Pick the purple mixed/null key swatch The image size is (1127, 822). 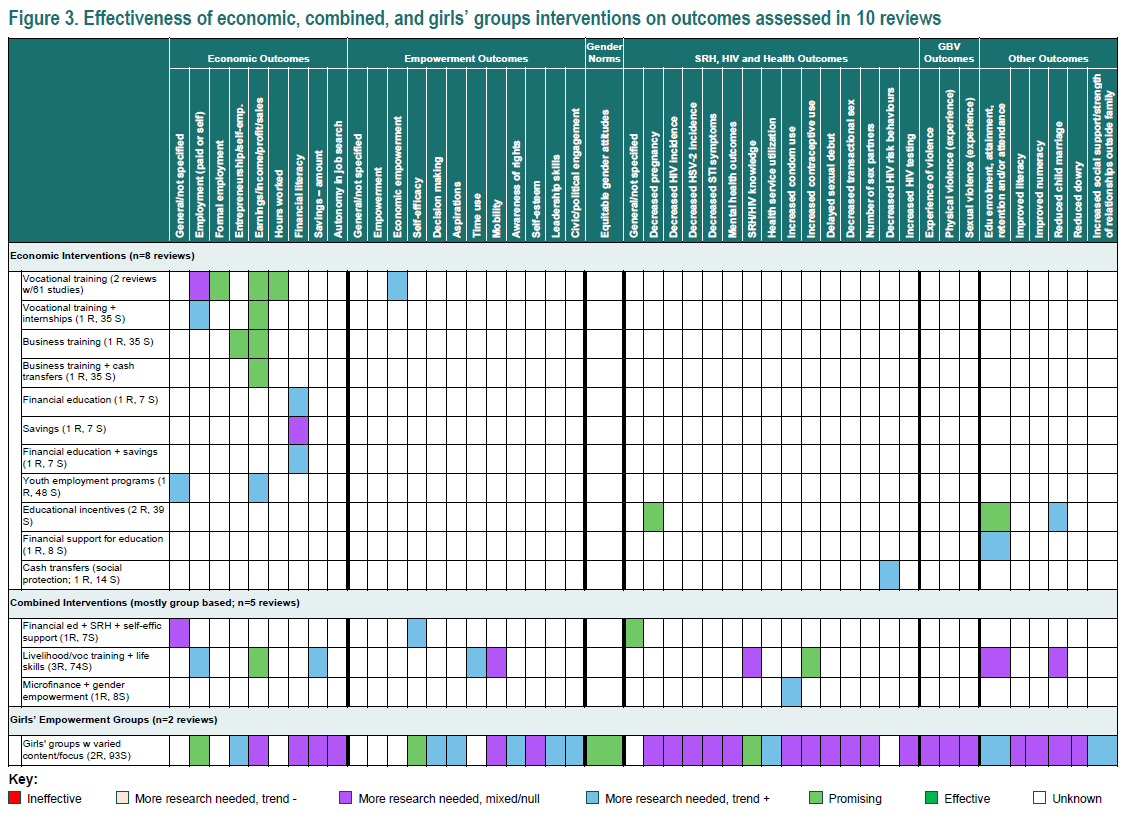coord(346,798)
